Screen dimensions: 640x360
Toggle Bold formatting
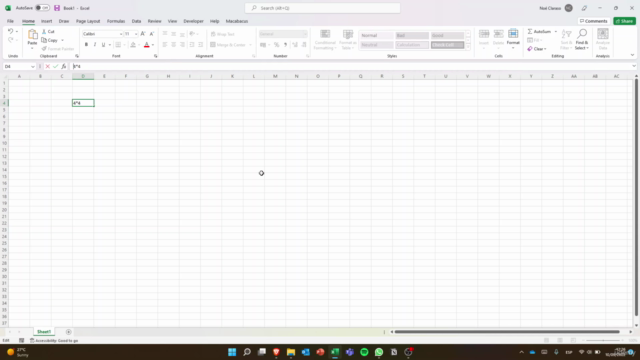(86, 44)
